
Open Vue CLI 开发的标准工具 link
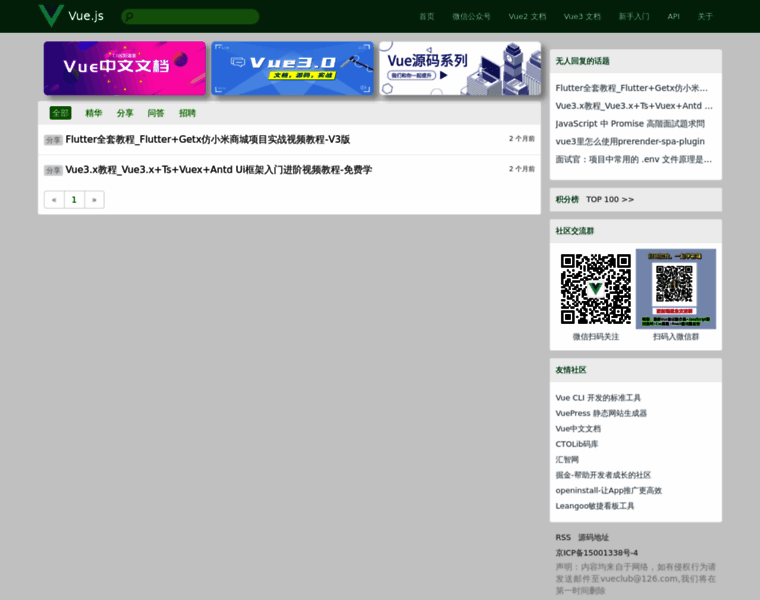click(x=598, y=397)
